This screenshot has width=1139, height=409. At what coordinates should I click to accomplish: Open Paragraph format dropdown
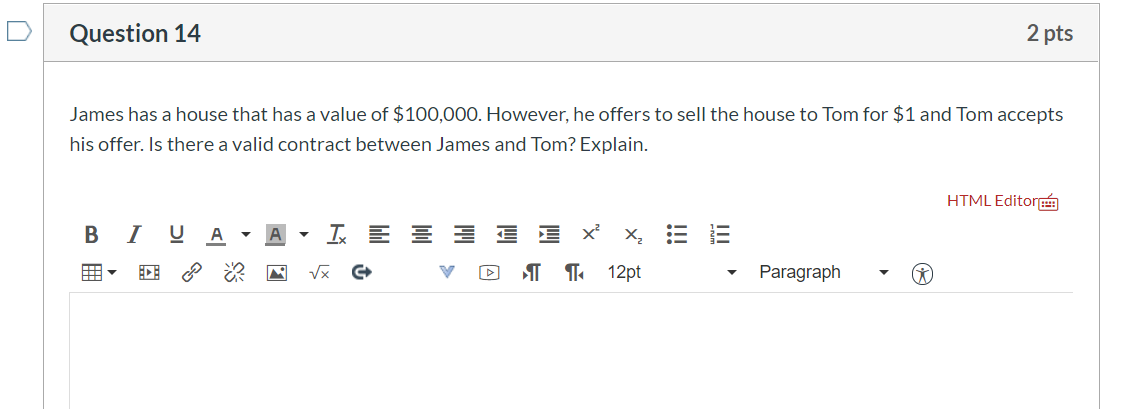[x=824, y=272]
